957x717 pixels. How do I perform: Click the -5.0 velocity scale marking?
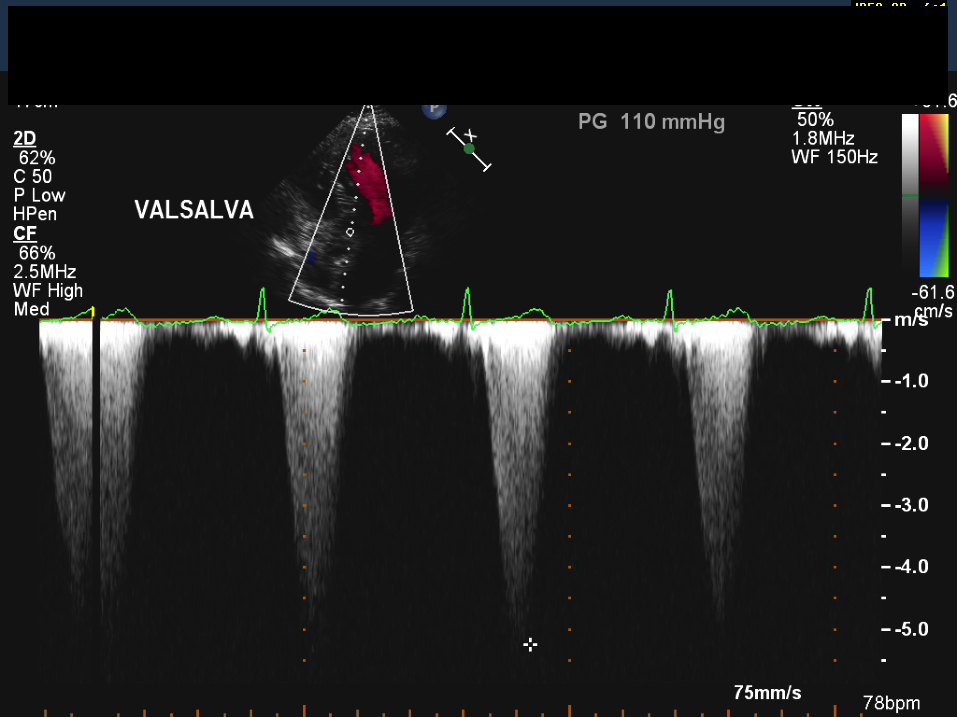click(x=910, y=629)
